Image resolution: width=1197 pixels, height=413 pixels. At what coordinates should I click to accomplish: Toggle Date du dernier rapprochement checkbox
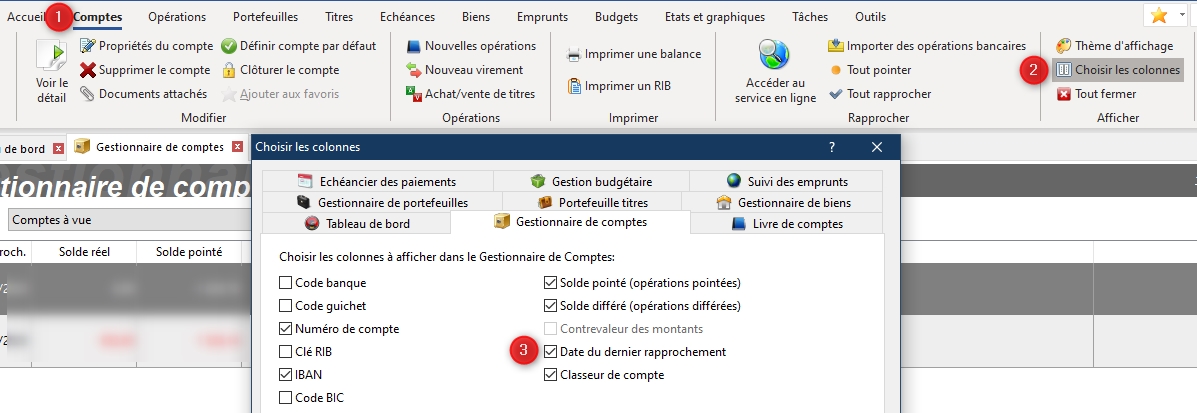click(551, 352)
